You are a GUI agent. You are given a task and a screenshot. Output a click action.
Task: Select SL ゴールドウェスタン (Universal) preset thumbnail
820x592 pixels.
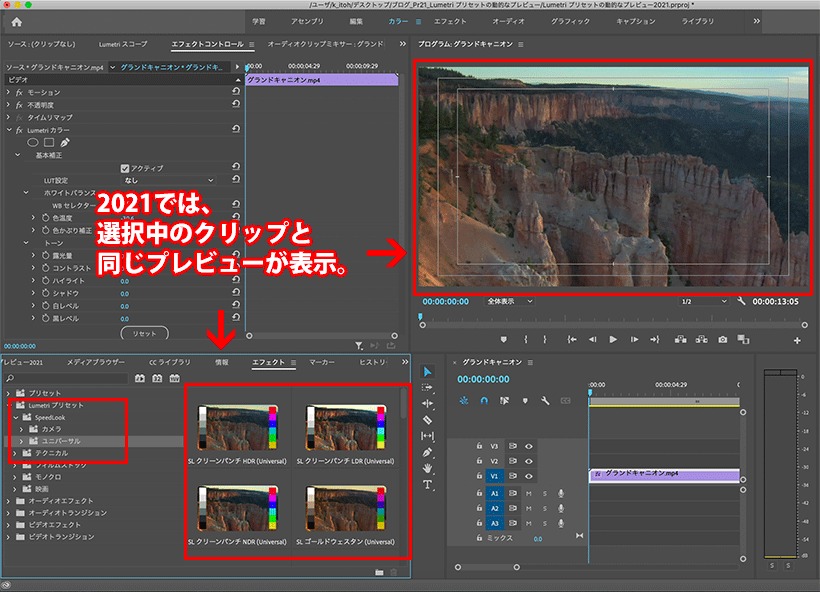(346, 508)
